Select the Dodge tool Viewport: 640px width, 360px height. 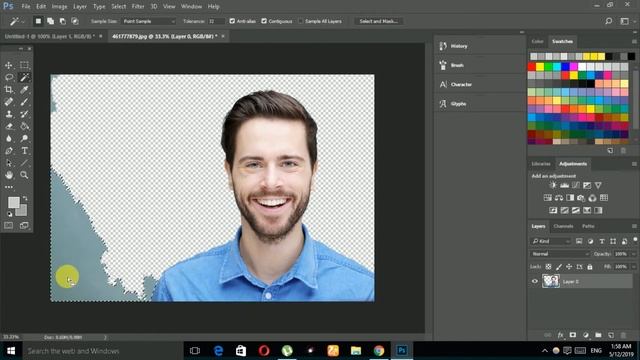click(24, 139)
